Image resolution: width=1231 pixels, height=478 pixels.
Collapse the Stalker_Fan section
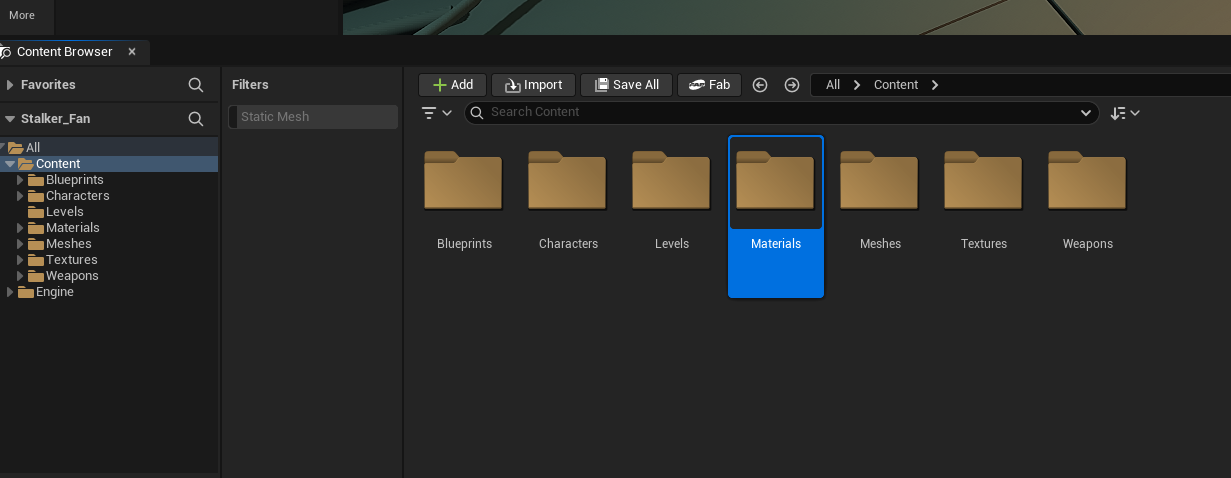[10, 118]
